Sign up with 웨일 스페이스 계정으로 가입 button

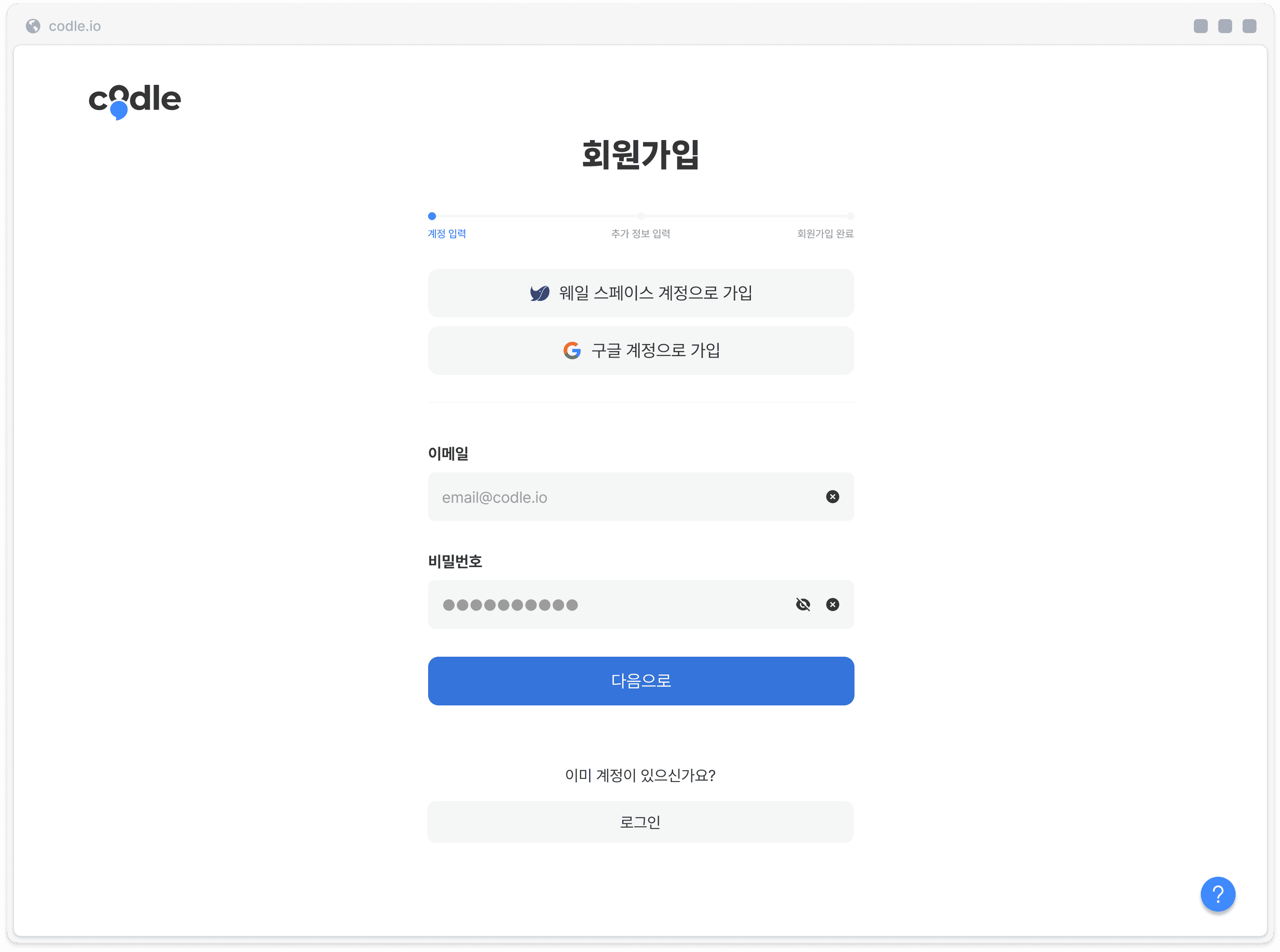tap(640, 293)
